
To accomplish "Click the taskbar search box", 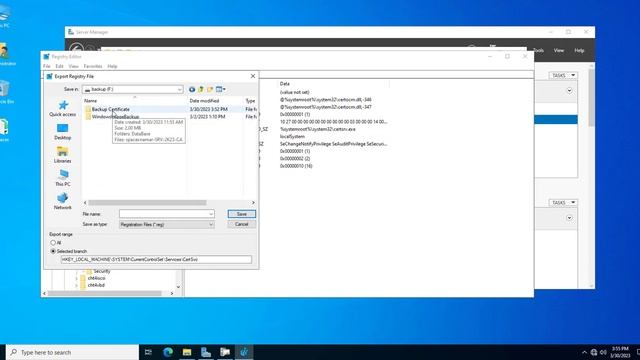I will 73,352.
